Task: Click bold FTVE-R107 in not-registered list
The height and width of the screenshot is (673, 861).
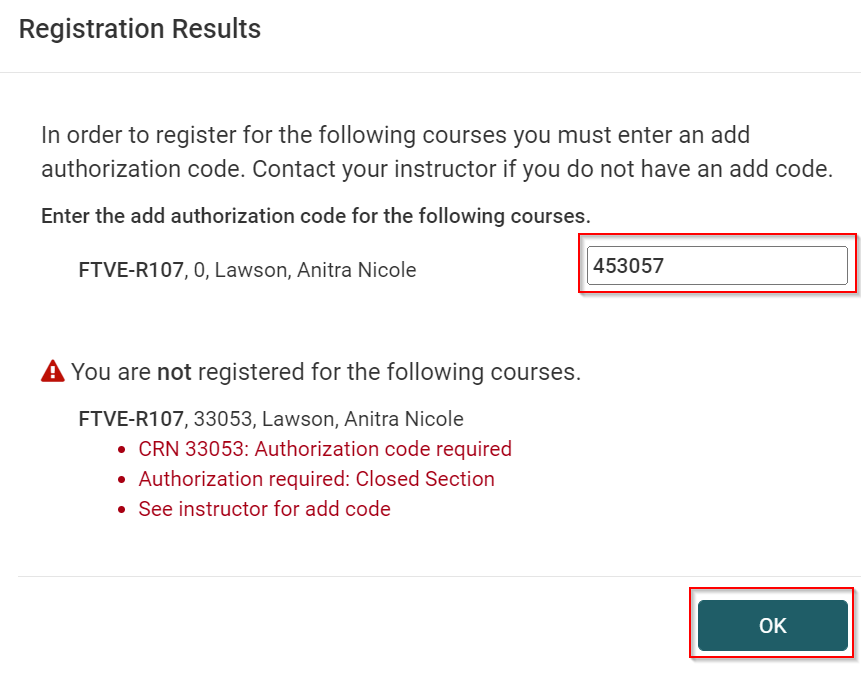Action: (x=131, y=419)
